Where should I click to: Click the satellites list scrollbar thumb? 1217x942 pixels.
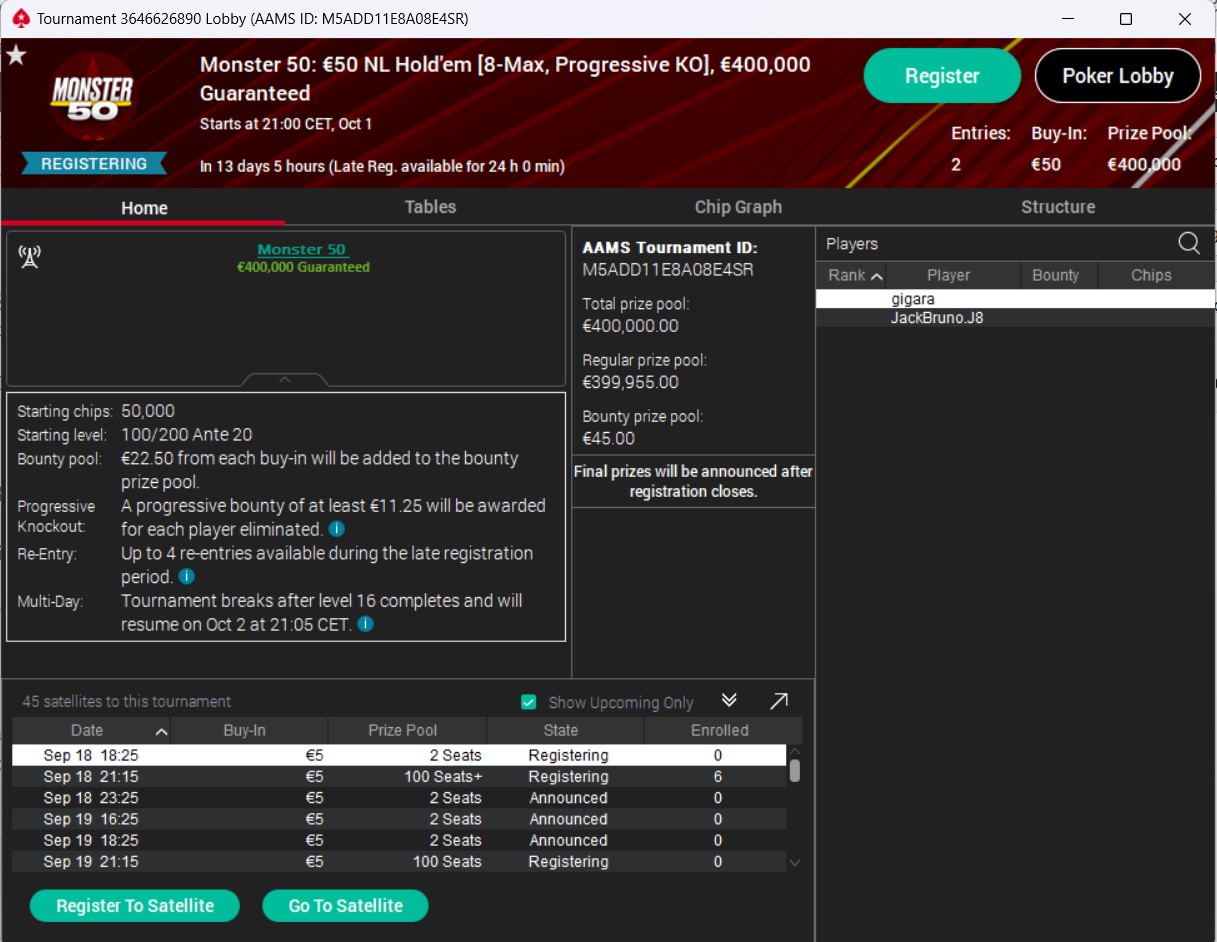pos(795,770)
